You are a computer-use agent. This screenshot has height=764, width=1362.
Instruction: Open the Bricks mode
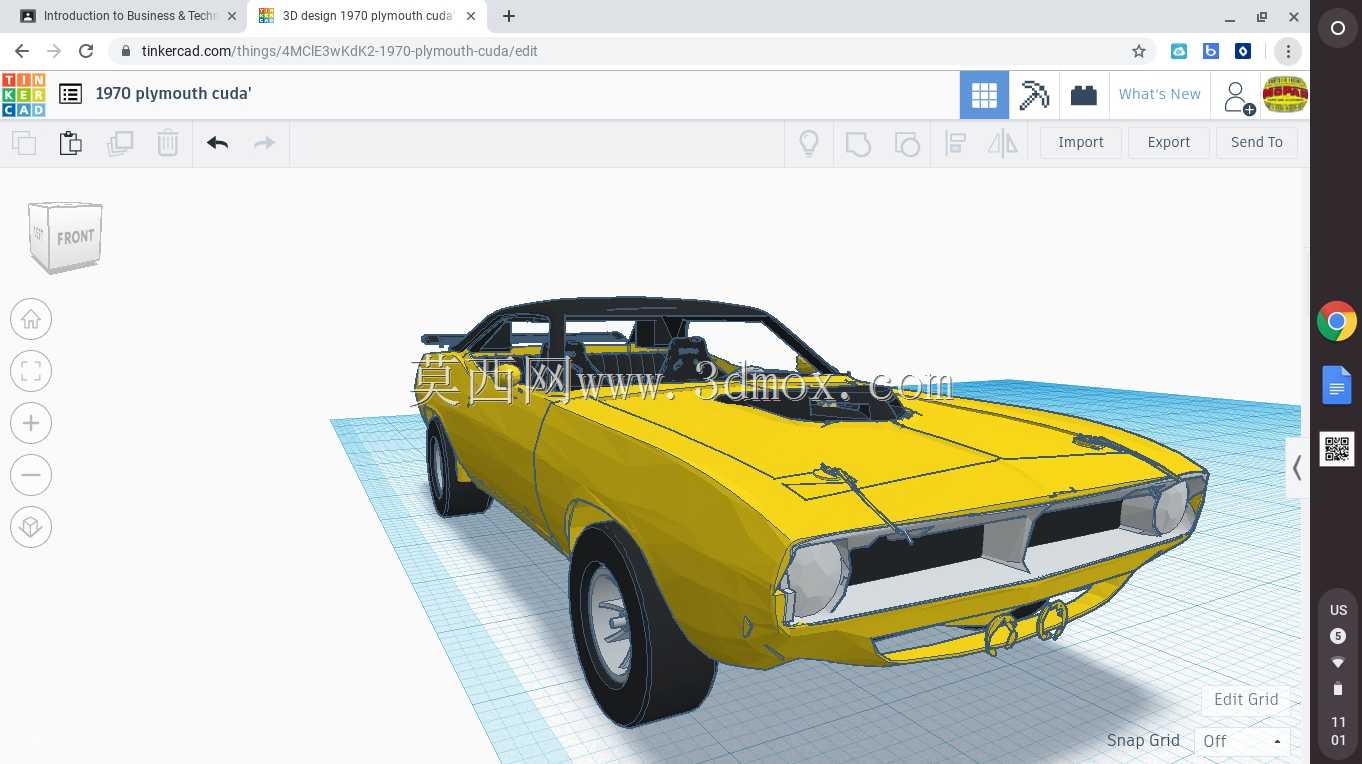coord(1084,95)
